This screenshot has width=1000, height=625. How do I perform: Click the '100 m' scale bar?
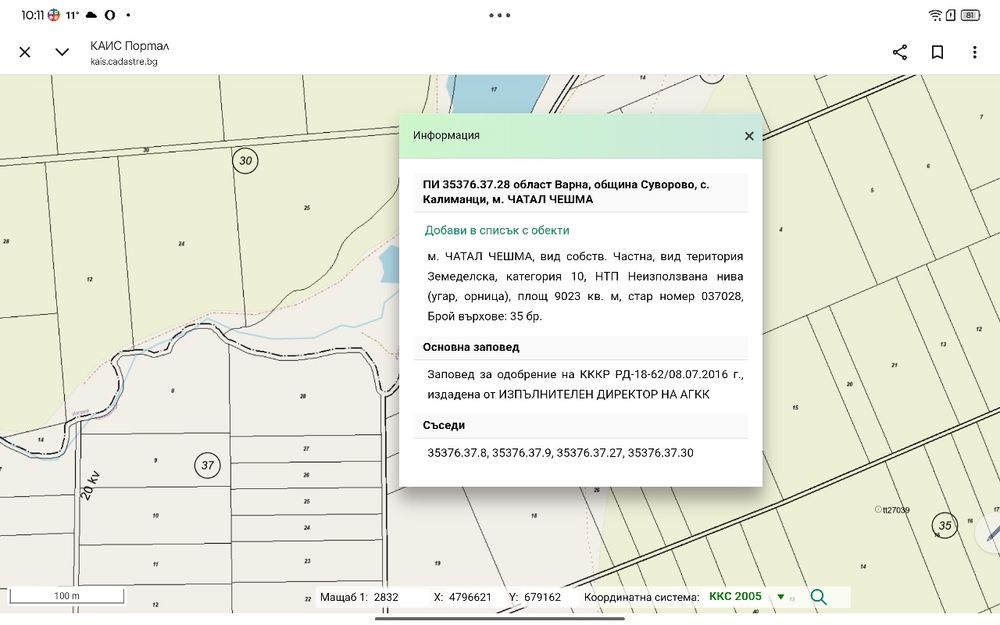(67, 596)
